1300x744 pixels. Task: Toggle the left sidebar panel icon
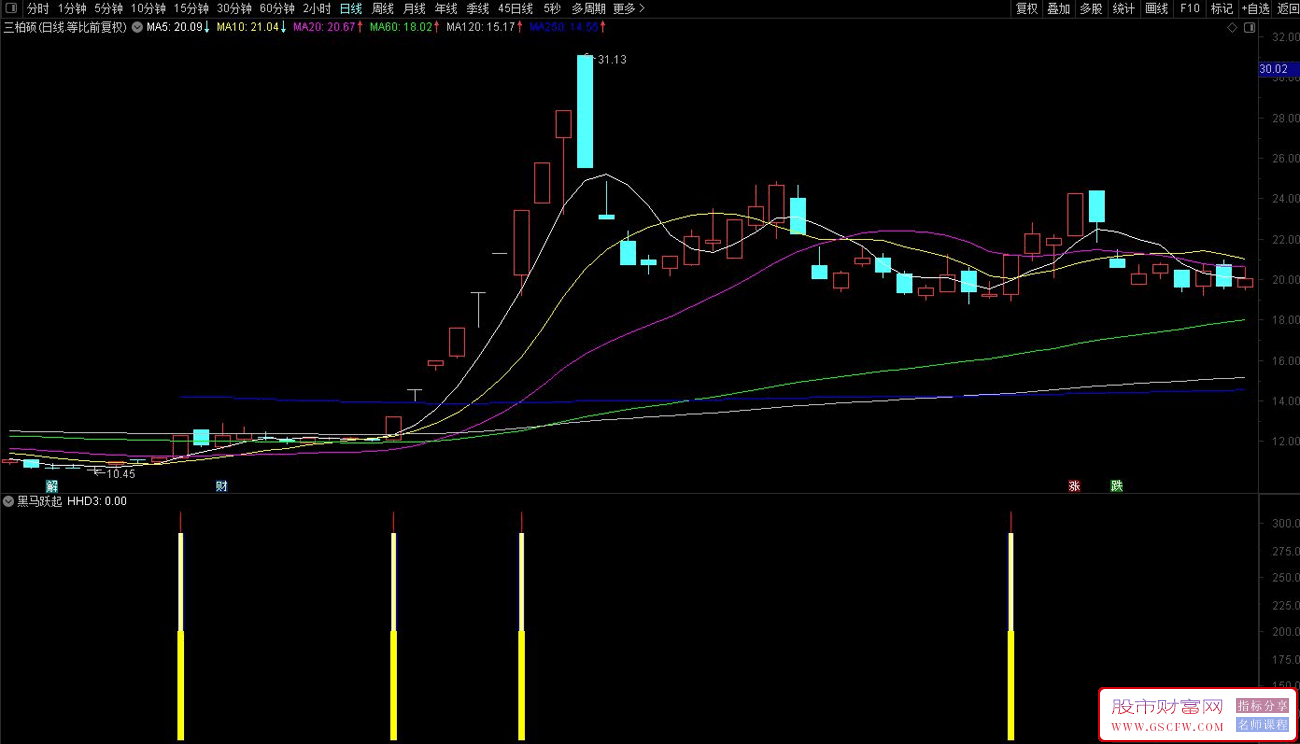click(x=11, y=9)
